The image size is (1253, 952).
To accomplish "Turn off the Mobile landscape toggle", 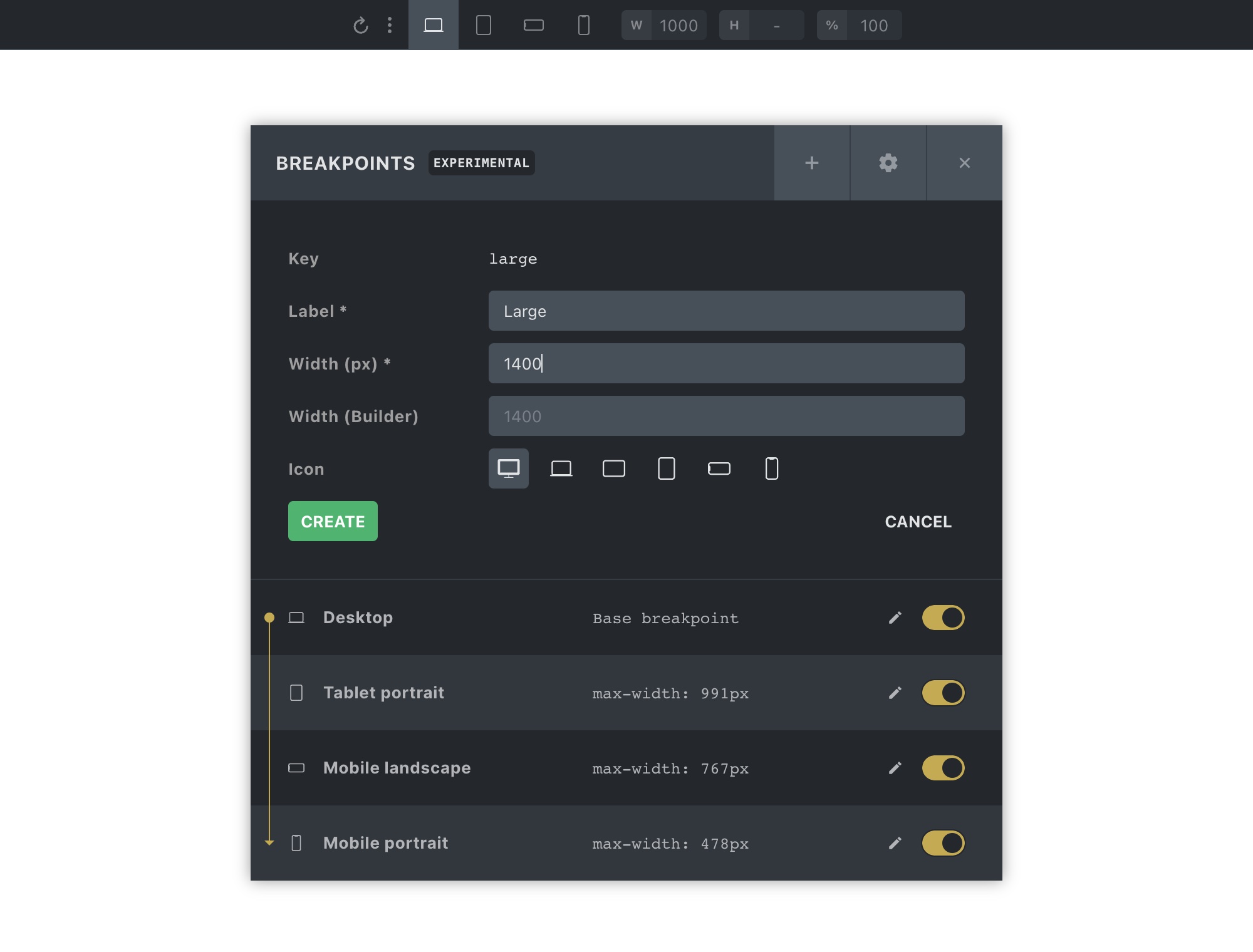I will coord(943,768).
